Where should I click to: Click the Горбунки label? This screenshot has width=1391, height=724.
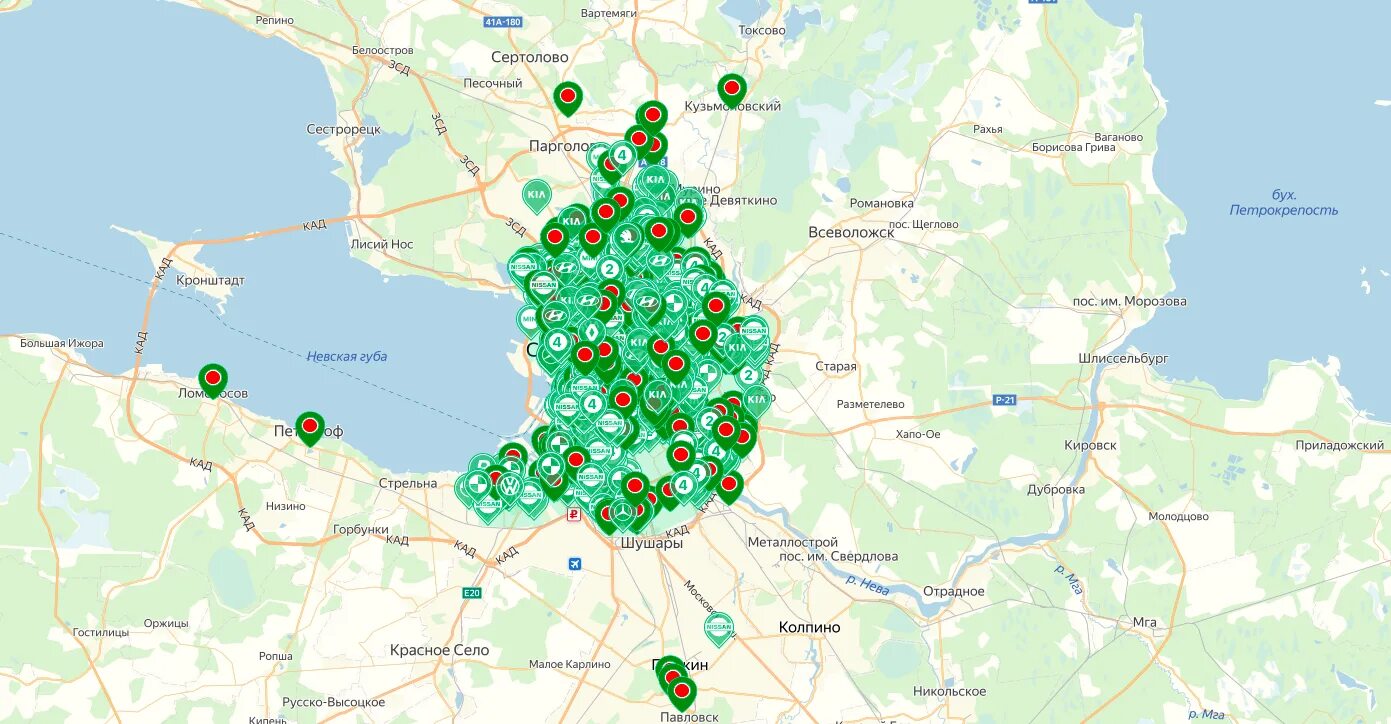[x=361, y=530]
